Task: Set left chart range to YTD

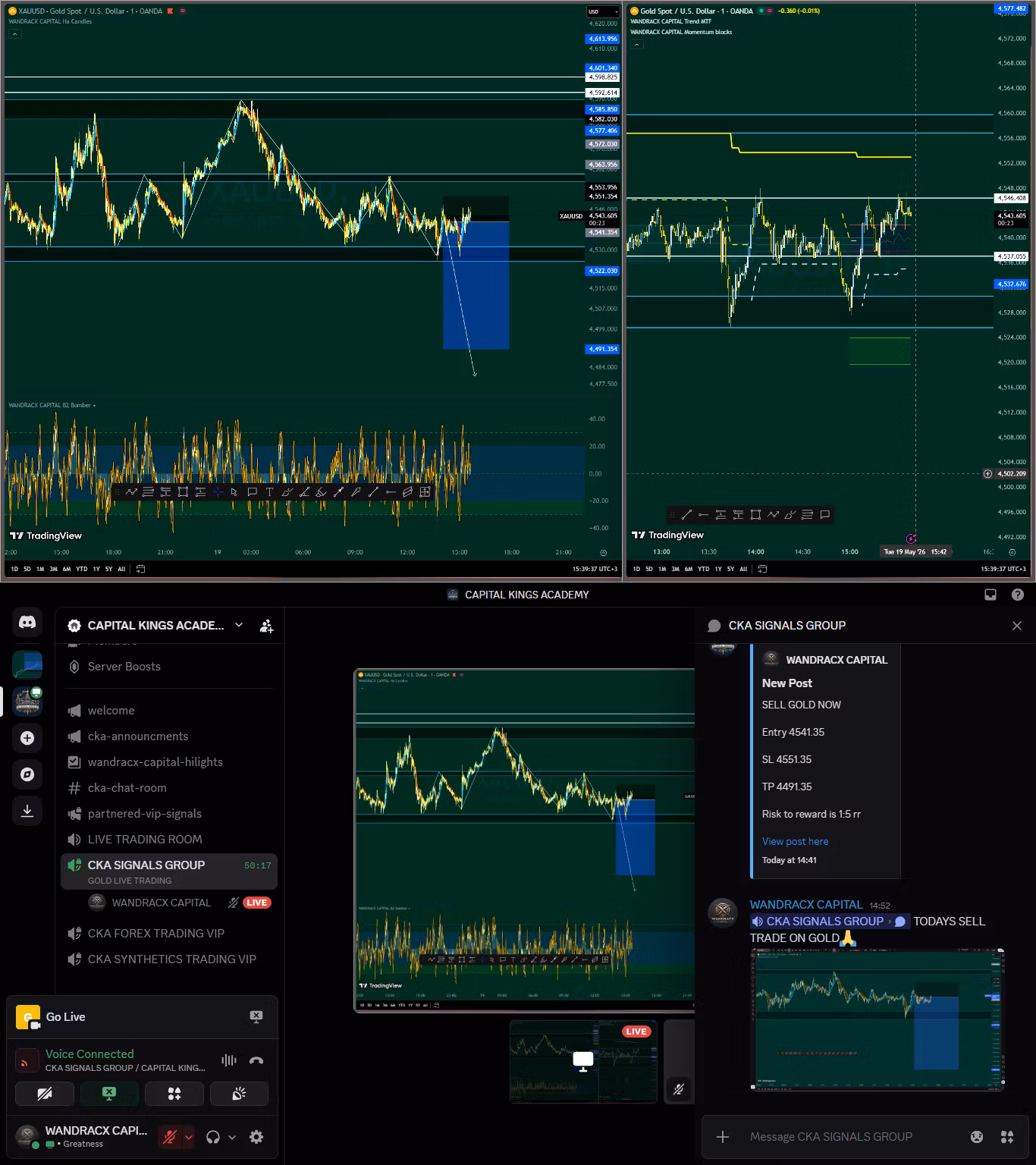Action: [x=82, y=569]
